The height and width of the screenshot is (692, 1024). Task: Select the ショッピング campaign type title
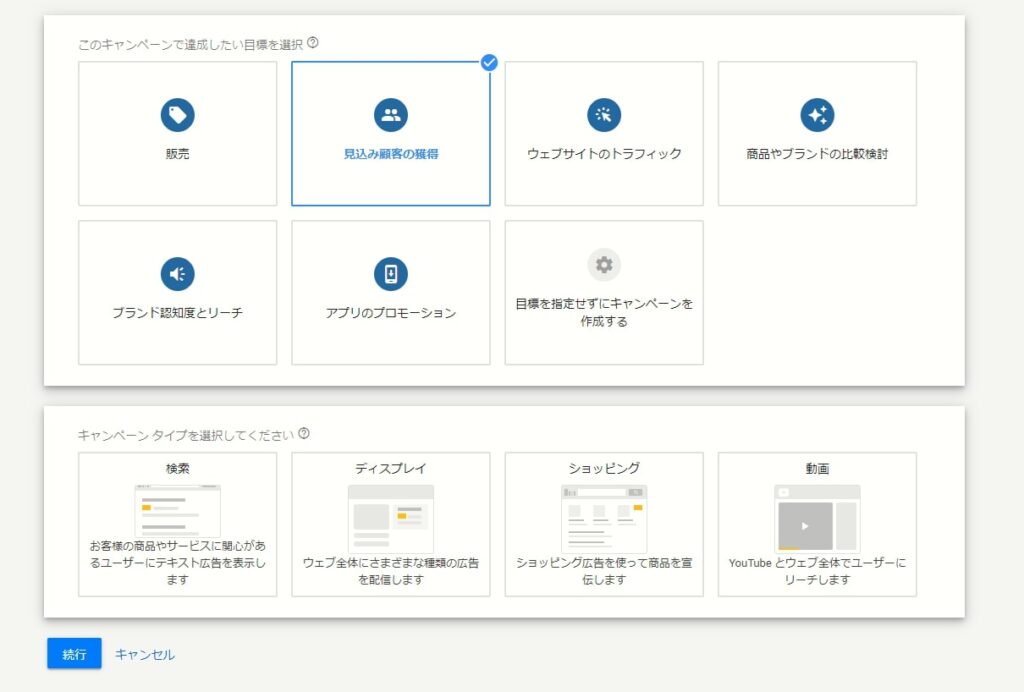point(604,468)
